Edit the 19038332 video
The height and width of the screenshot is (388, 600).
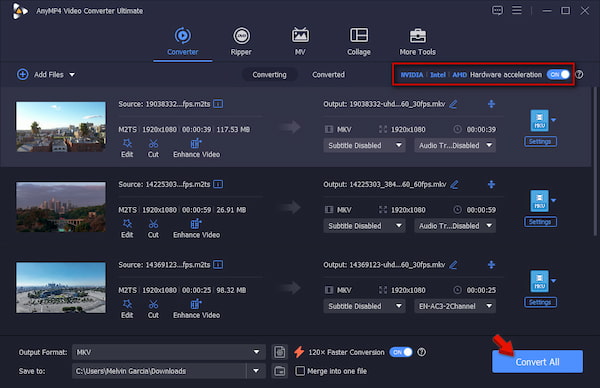(127, 148)
